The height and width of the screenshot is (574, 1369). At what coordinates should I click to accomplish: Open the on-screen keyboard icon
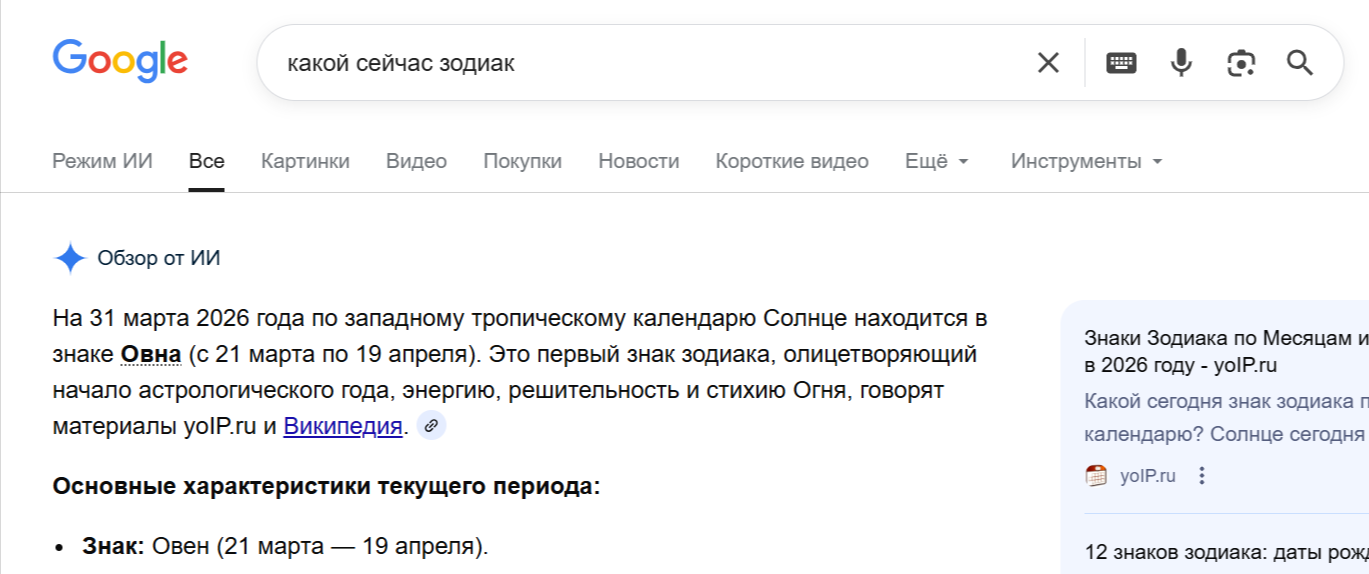(1121, 63)
